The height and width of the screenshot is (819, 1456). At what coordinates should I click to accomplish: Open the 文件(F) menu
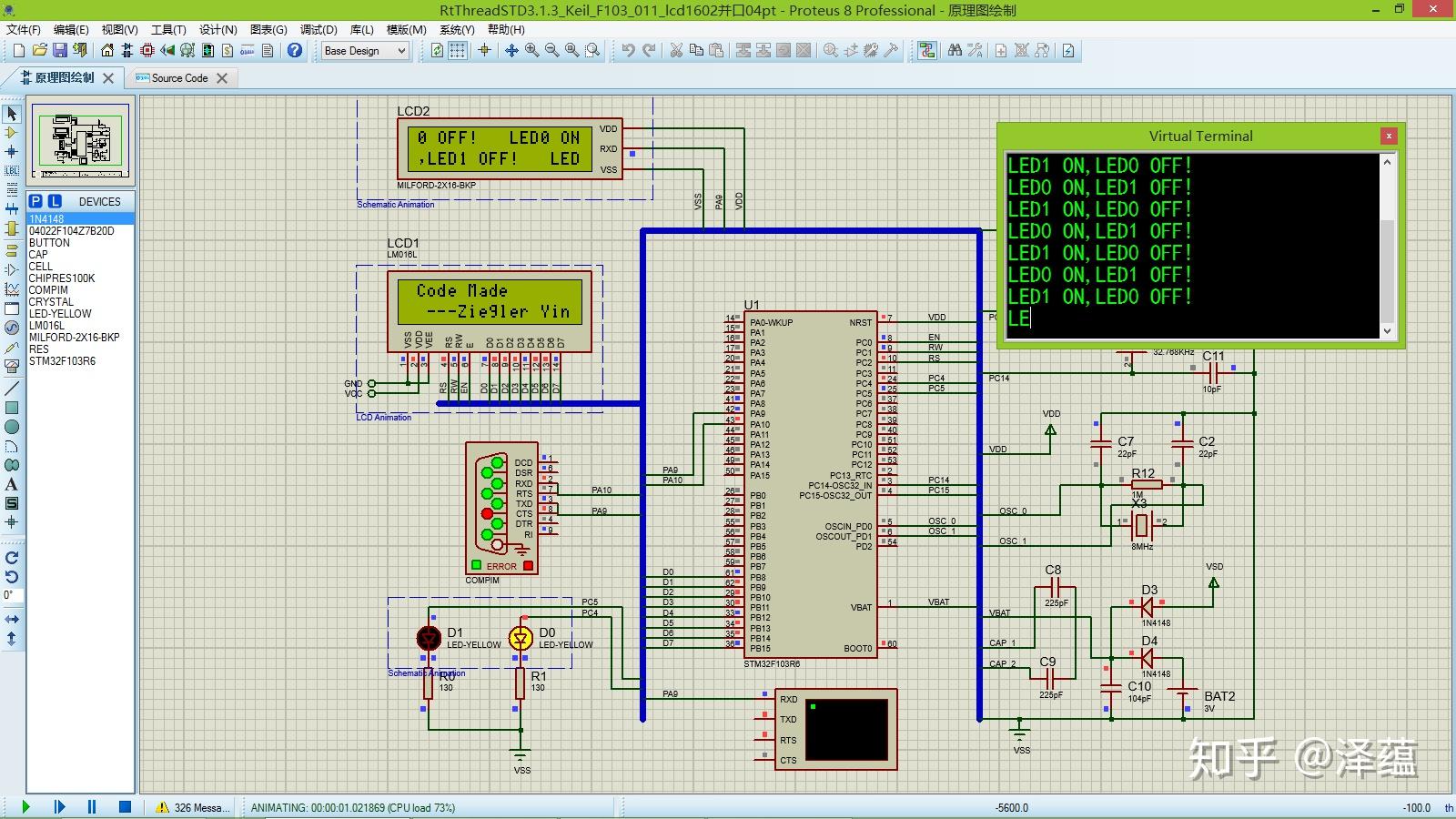[23, 29]
